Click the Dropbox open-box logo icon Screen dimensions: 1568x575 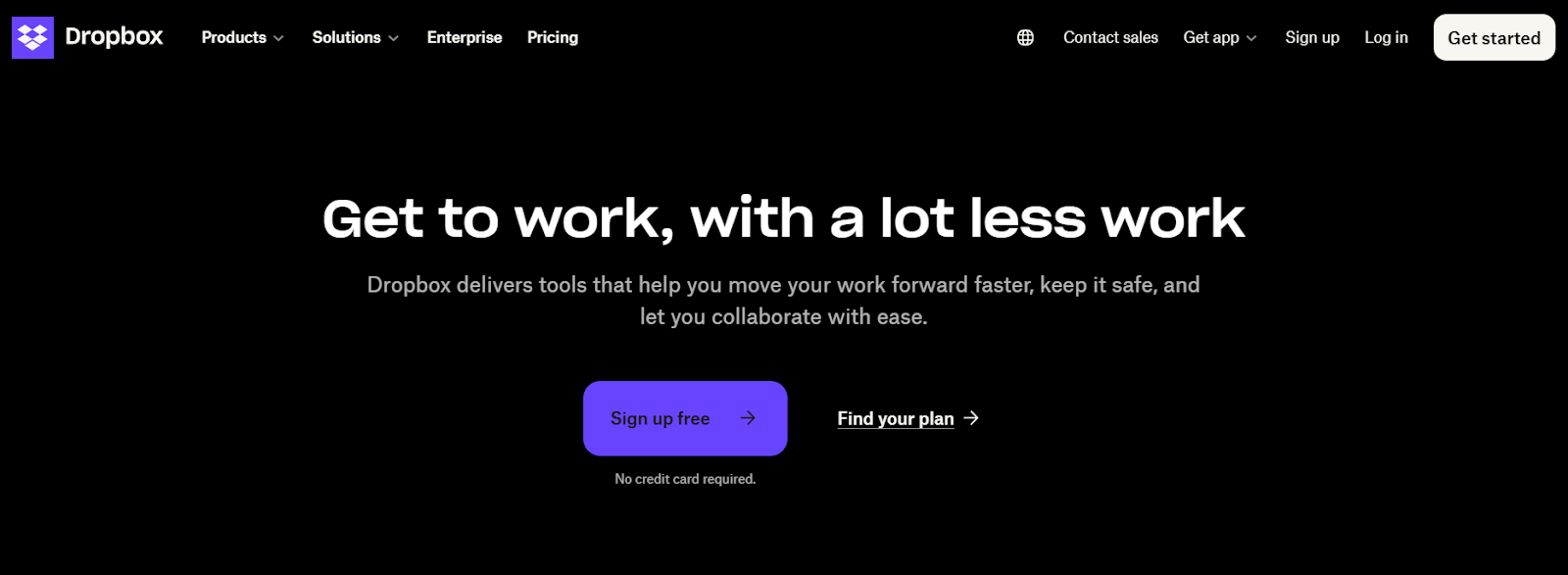[32, 37]
